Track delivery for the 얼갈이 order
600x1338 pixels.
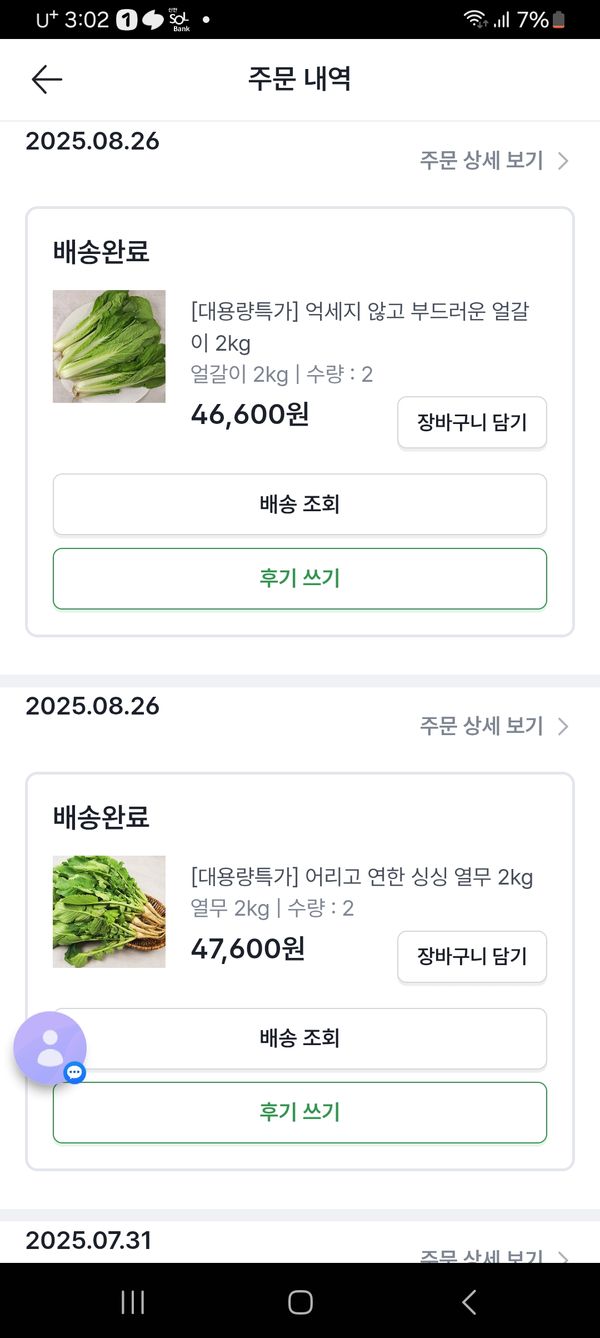[x=300, y=504]
